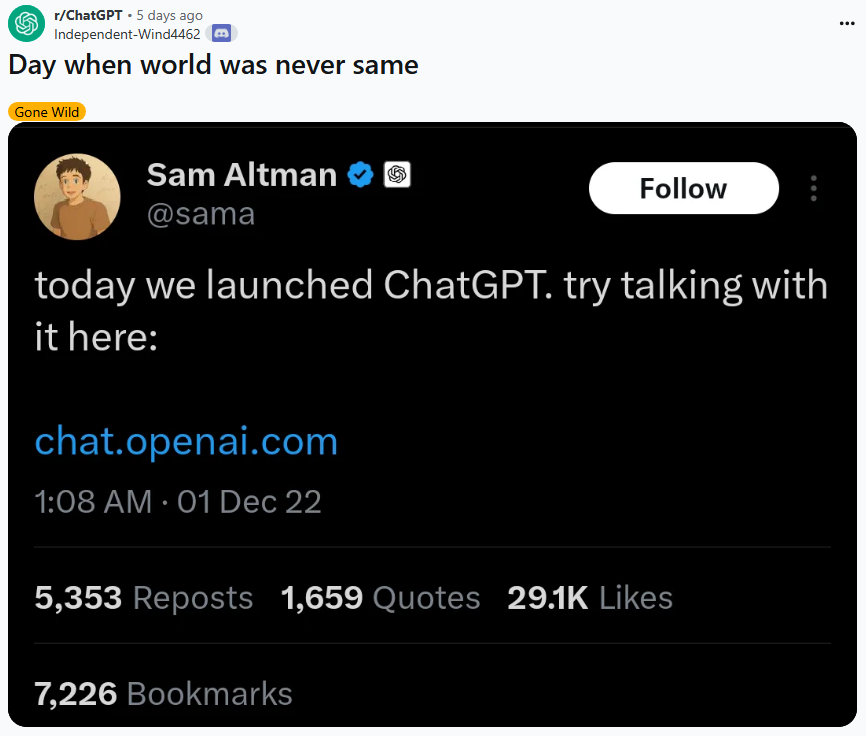Viewport: 866px width, 736px height.
Task: View the 1,659 Quotes list
Action: [x=381, y=598]
